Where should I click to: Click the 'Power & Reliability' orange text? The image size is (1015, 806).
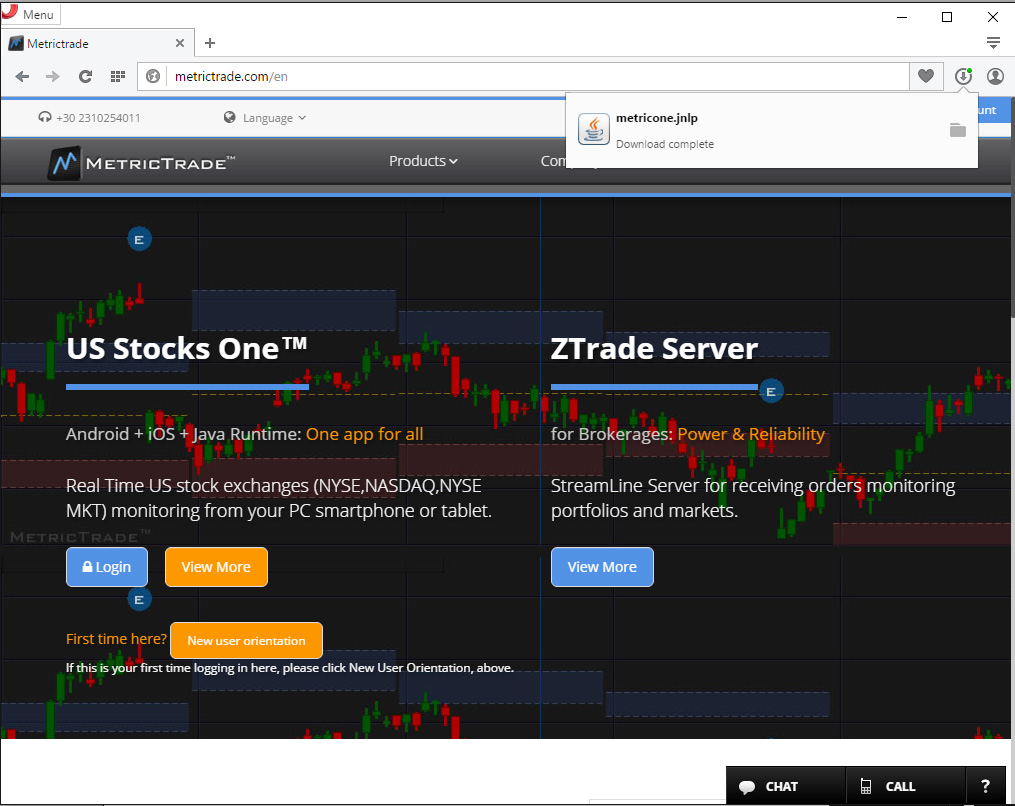[751, 434]
